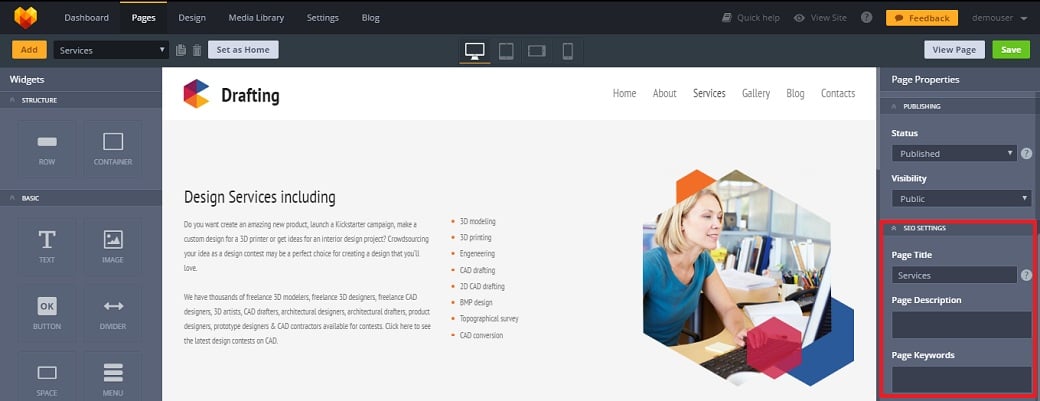
Task: Click the duplicate page icon
Action: (181, 50)
